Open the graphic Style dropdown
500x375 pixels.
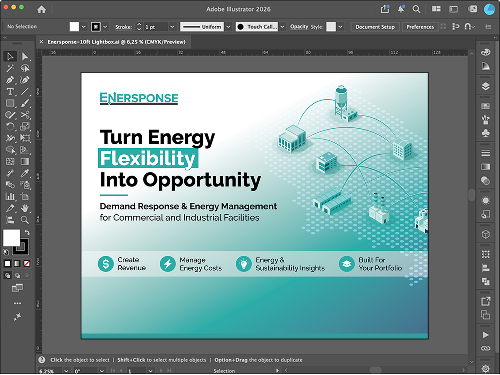pos(340,27)
